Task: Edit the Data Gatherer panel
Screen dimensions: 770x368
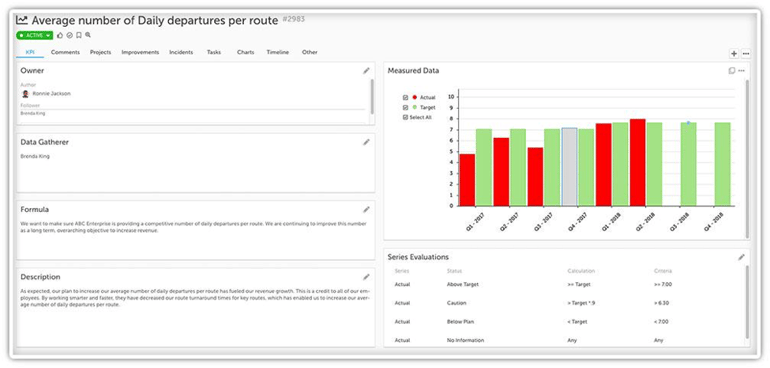Action: pos(366,142)
